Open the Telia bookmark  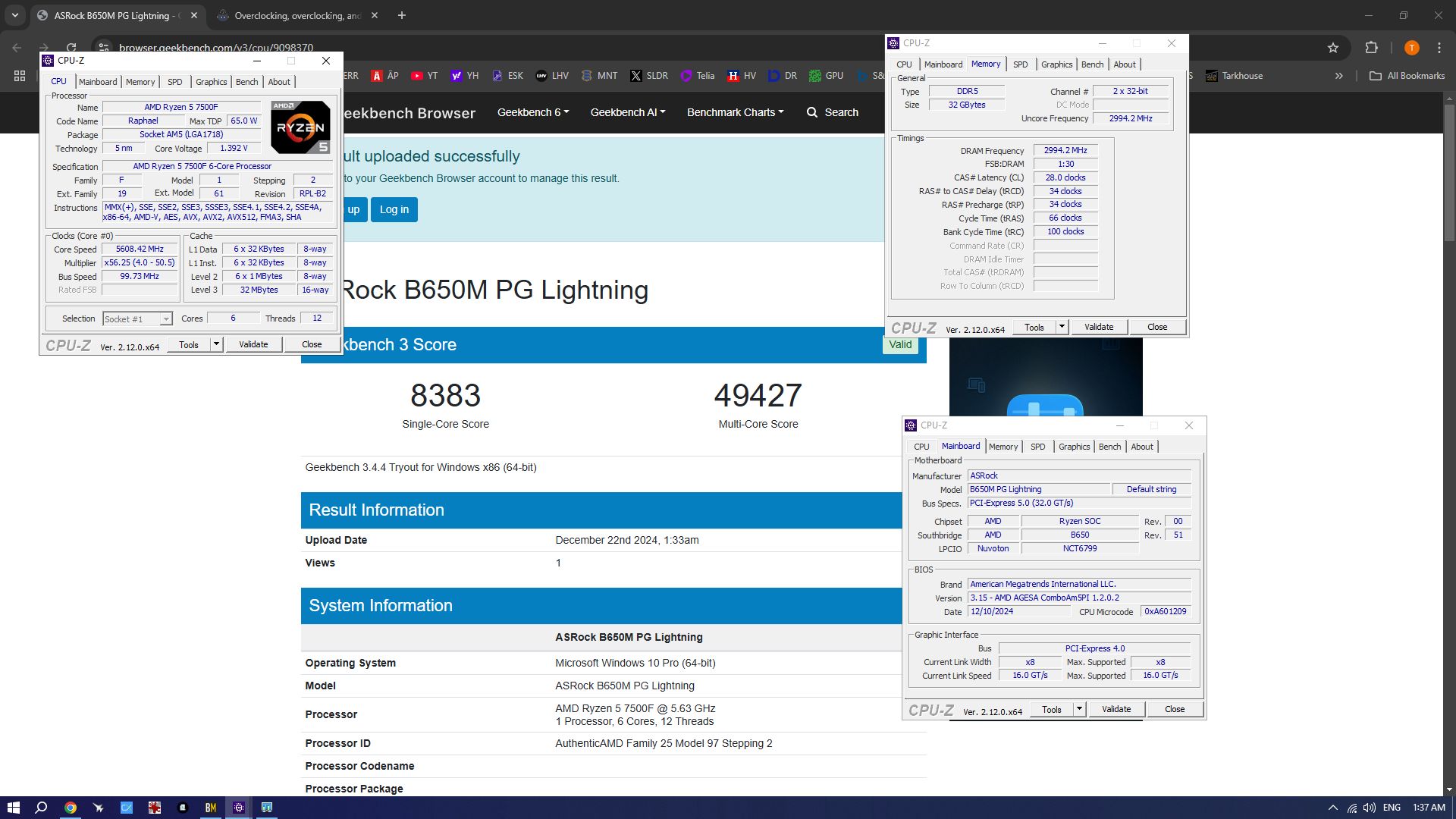[698, 76]
